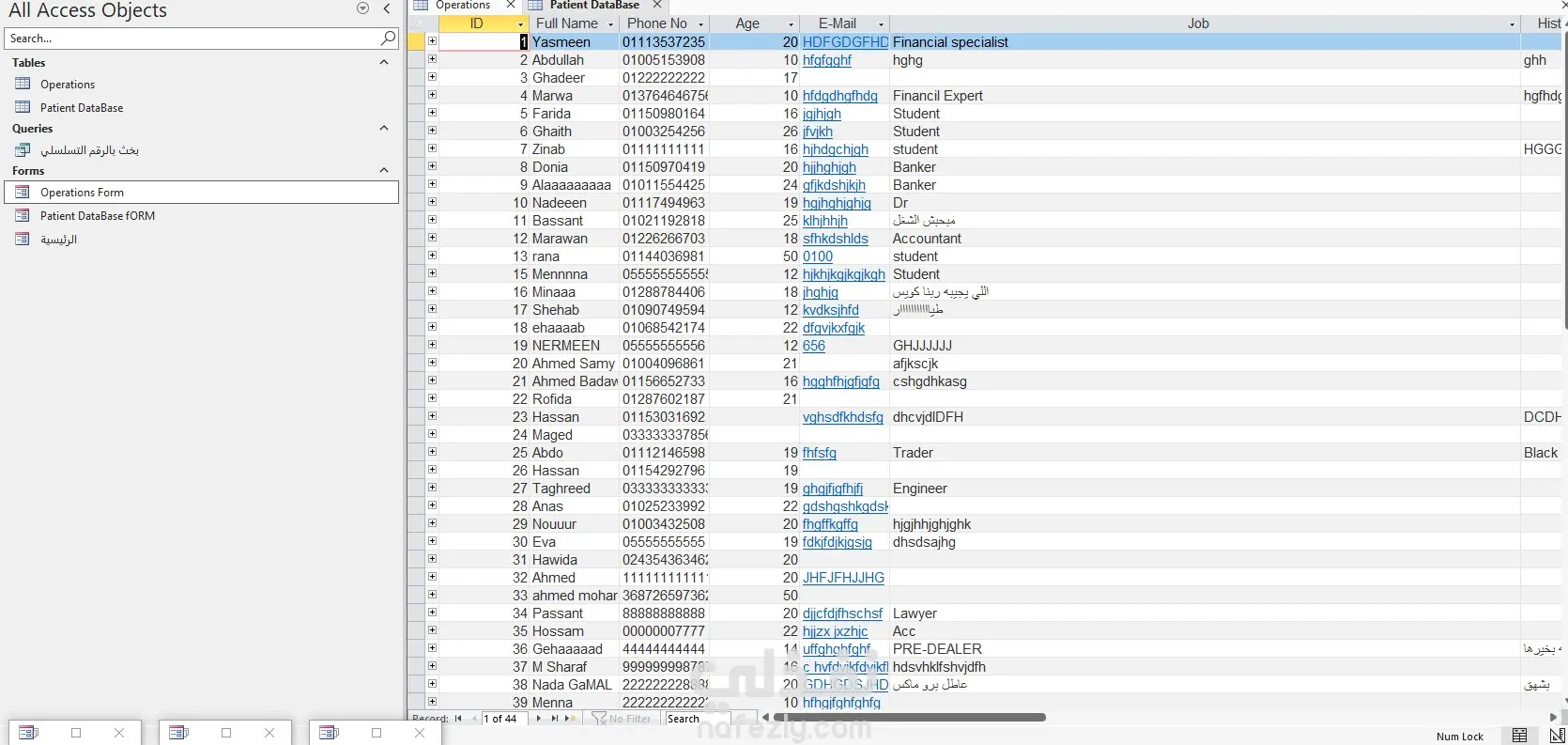Create new blank record button

pos(569,719)
